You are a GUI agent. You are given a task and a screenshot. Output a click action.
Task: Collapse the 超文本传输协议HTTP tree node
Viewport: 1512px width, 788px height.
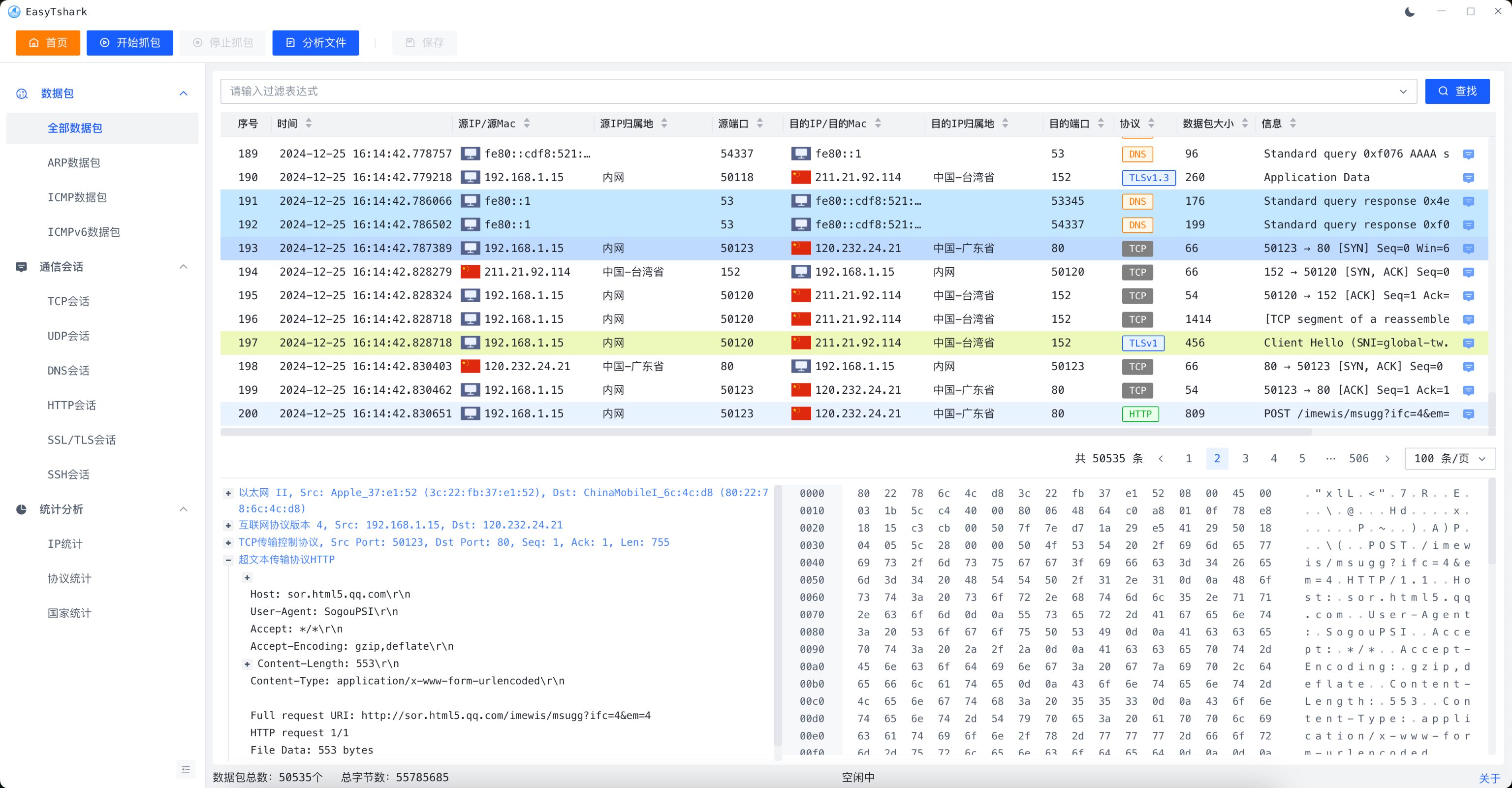[x=228, y=560]
